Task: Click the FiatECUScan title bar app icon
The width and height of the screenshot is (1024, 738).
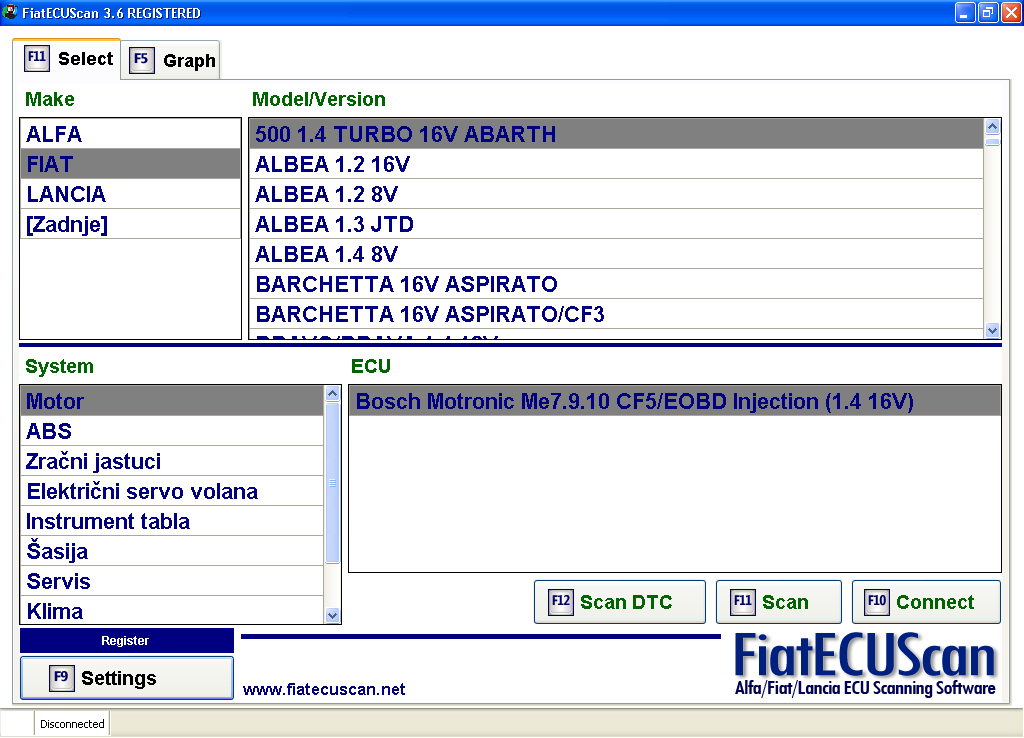Action: [10, 12]
